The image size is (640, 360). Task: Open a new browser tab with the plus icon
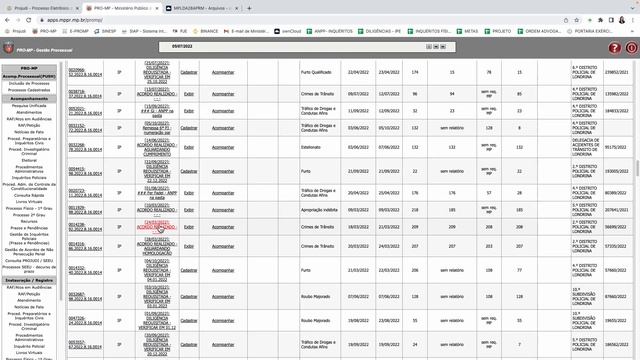point(249,8)
